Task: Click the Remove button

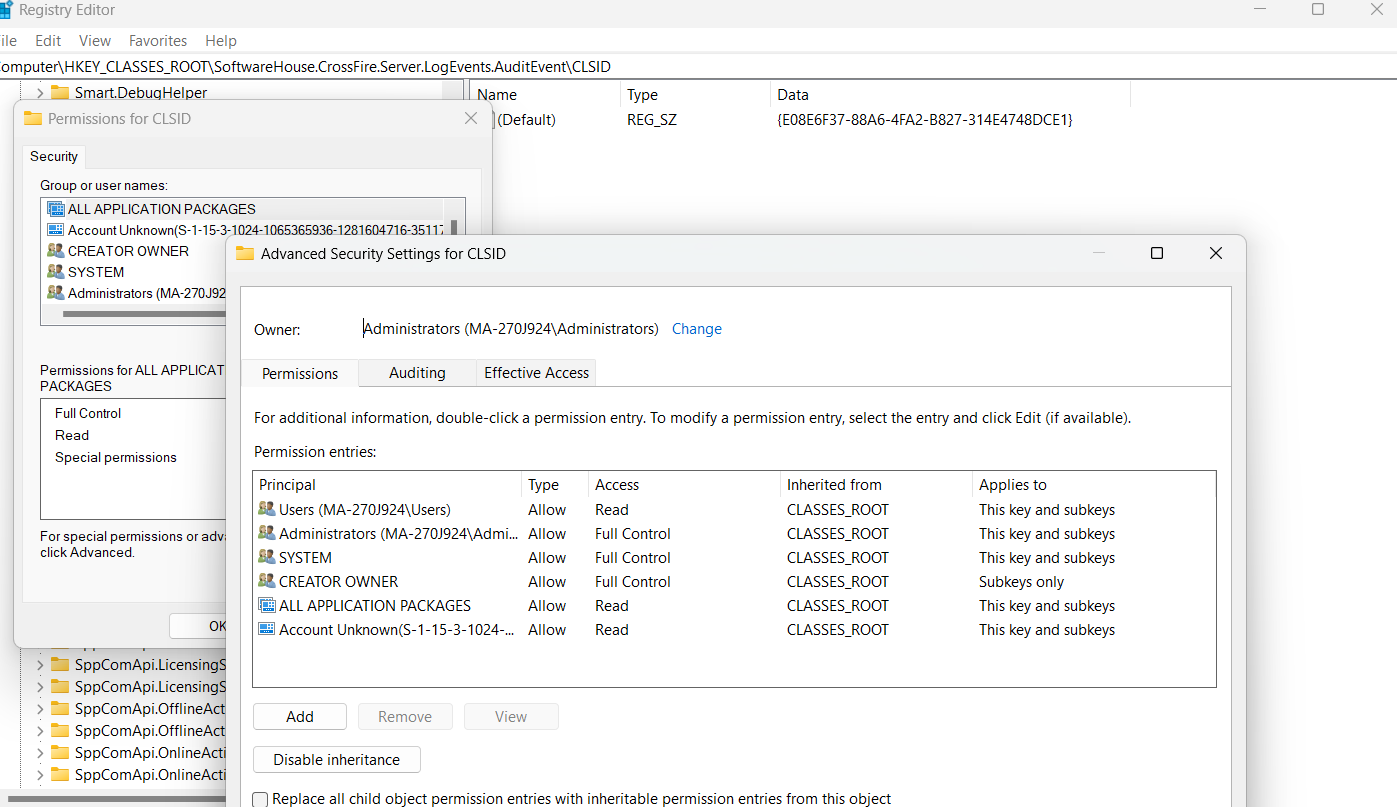Action: [405, 717]
